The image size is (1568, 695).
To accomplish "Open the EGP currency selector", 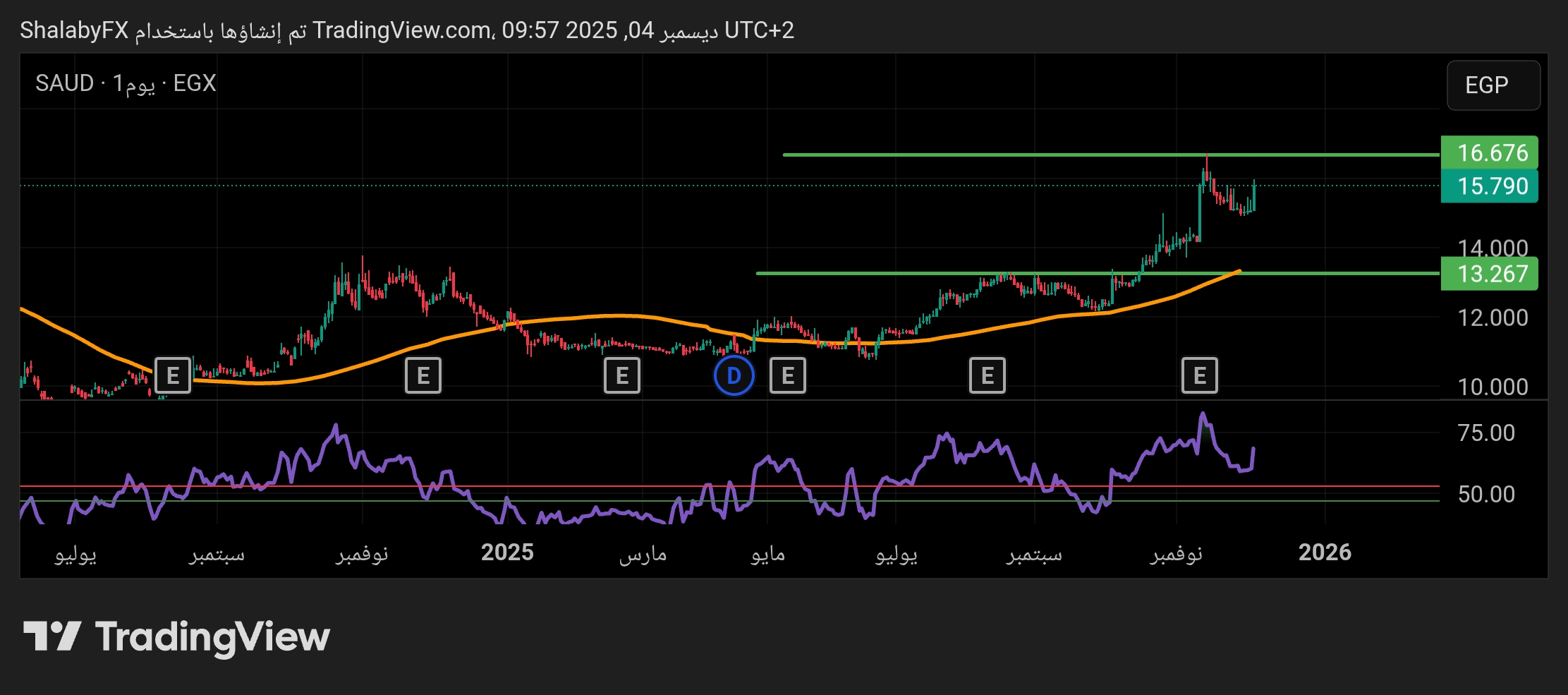I will [1493, 85].
